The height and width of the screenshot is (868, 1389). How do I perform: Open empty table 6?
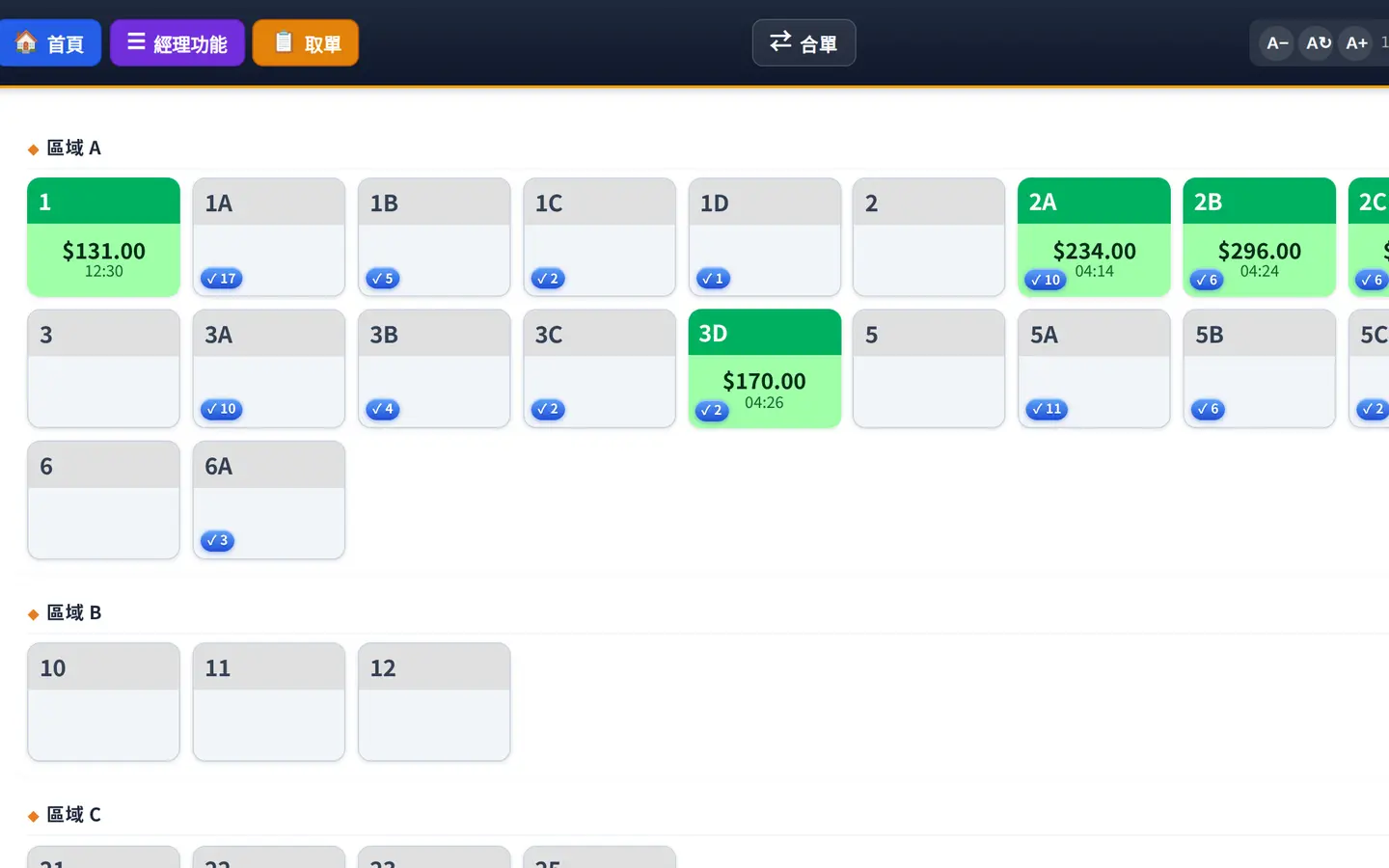(x=103, y=501)
